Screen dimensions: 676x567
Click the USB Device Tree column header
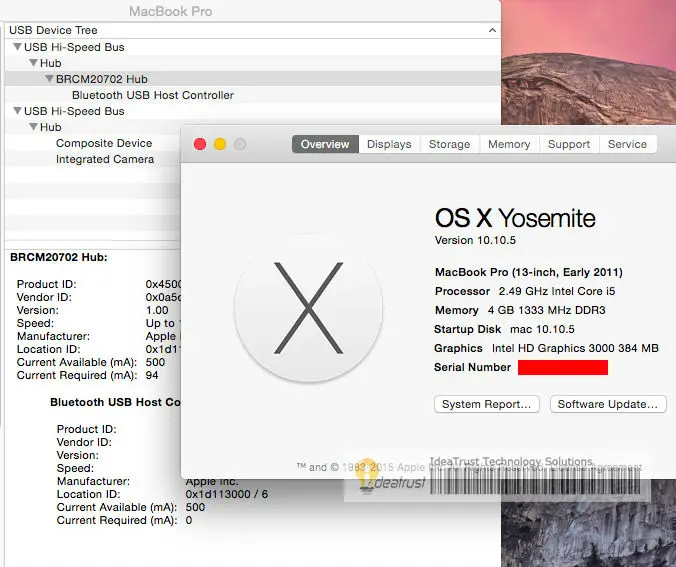point(253,30)
